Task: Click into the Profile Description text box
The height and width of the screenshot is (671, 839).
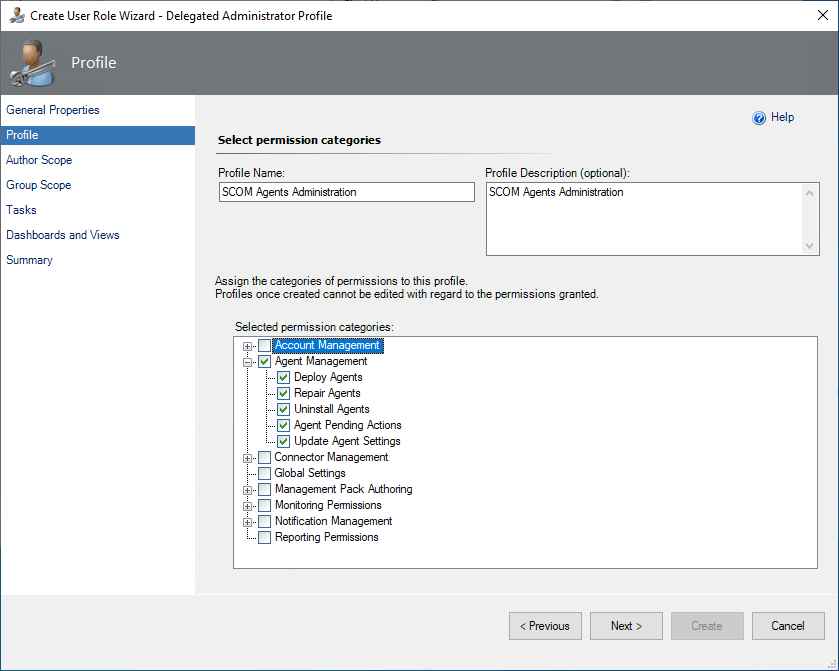Action: 644,219
